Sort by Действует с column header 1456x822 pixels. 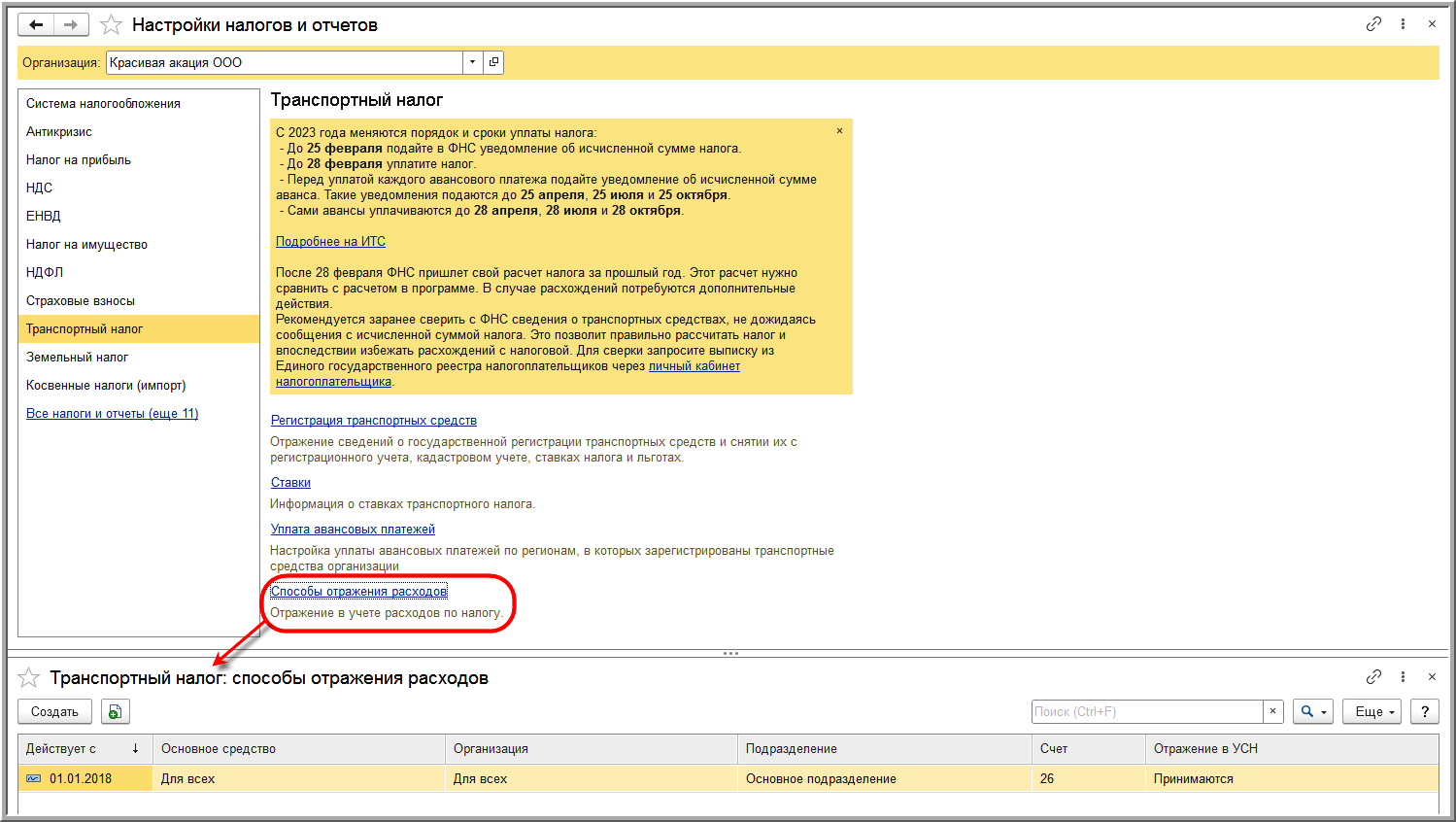coord(85,748)
